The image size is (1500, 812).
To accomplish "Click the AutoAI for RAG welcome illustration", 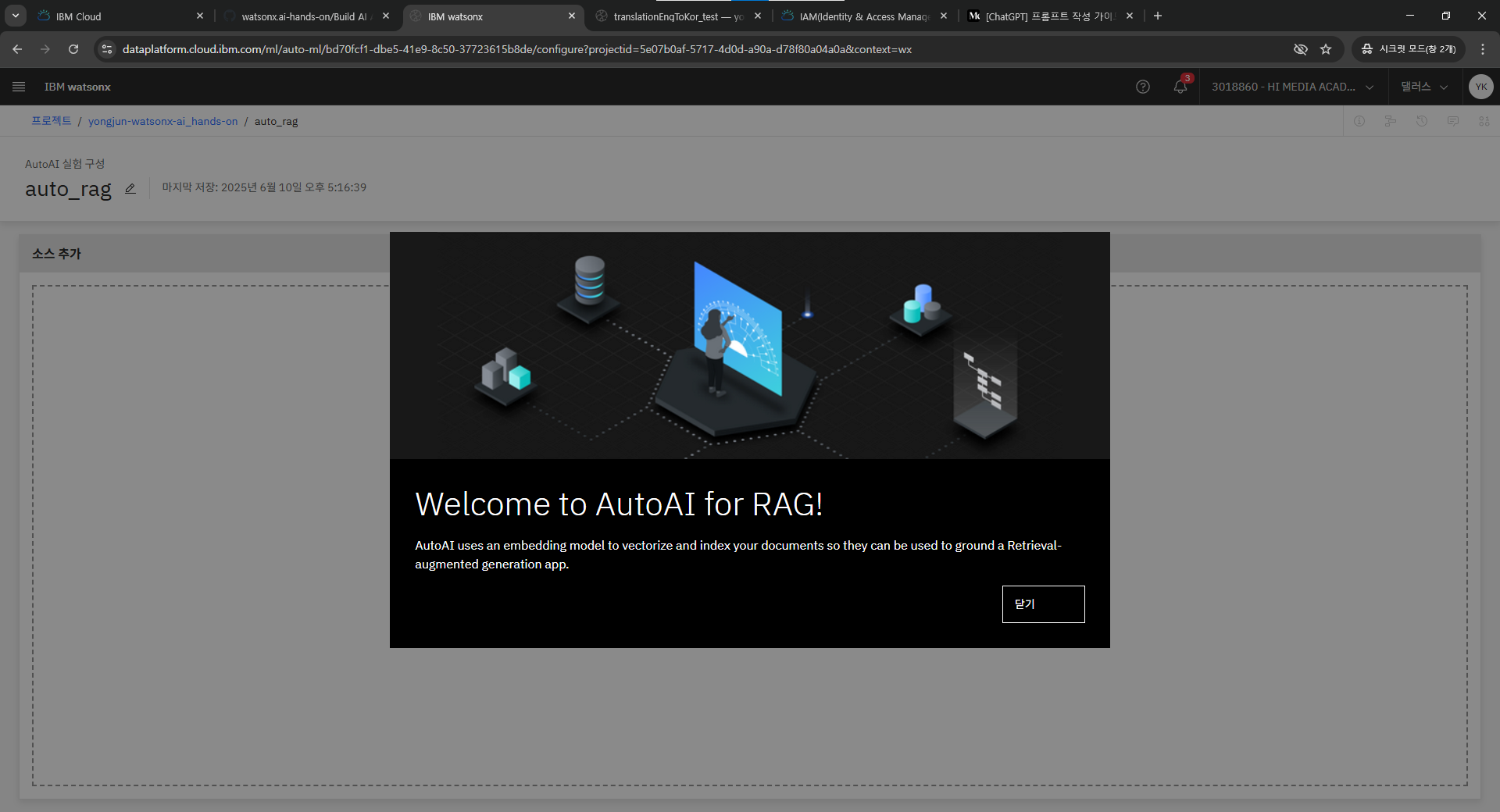I will tap(750, 345).
